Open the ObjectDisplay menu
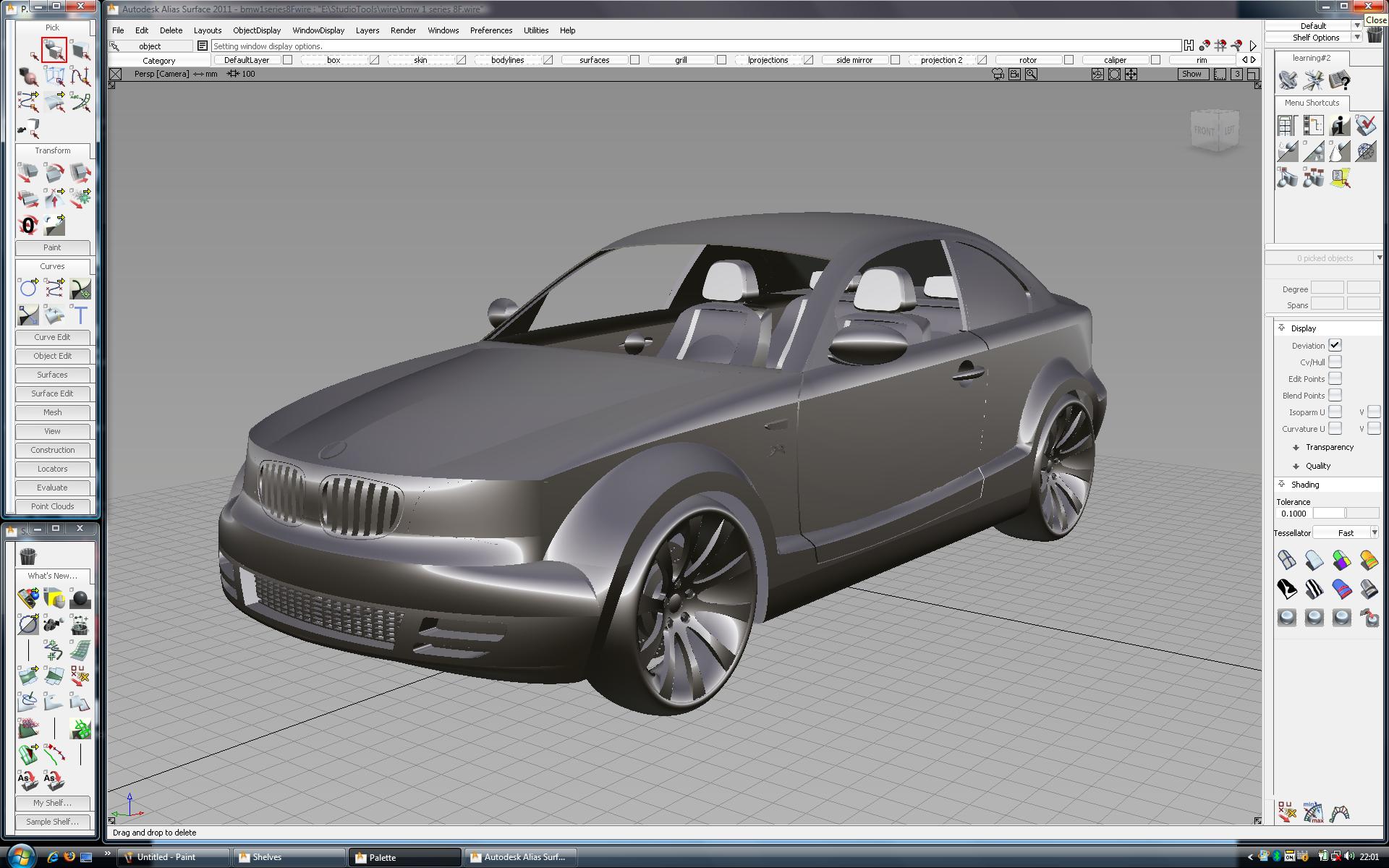 (256, 30)
